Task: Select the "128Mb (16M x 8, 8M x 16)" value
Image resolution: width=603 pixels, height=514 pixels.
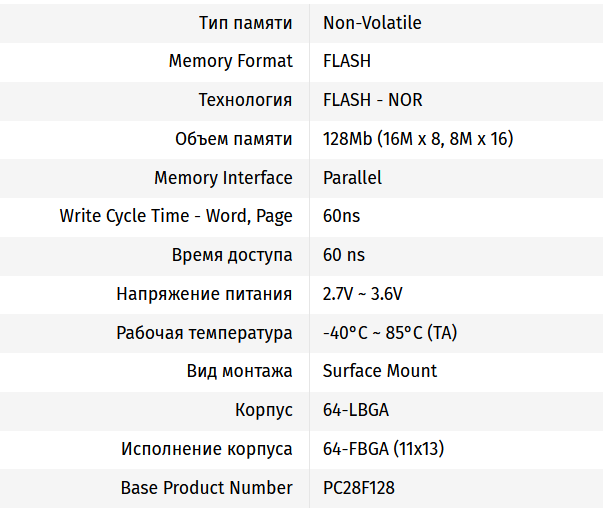Action: 418,139
